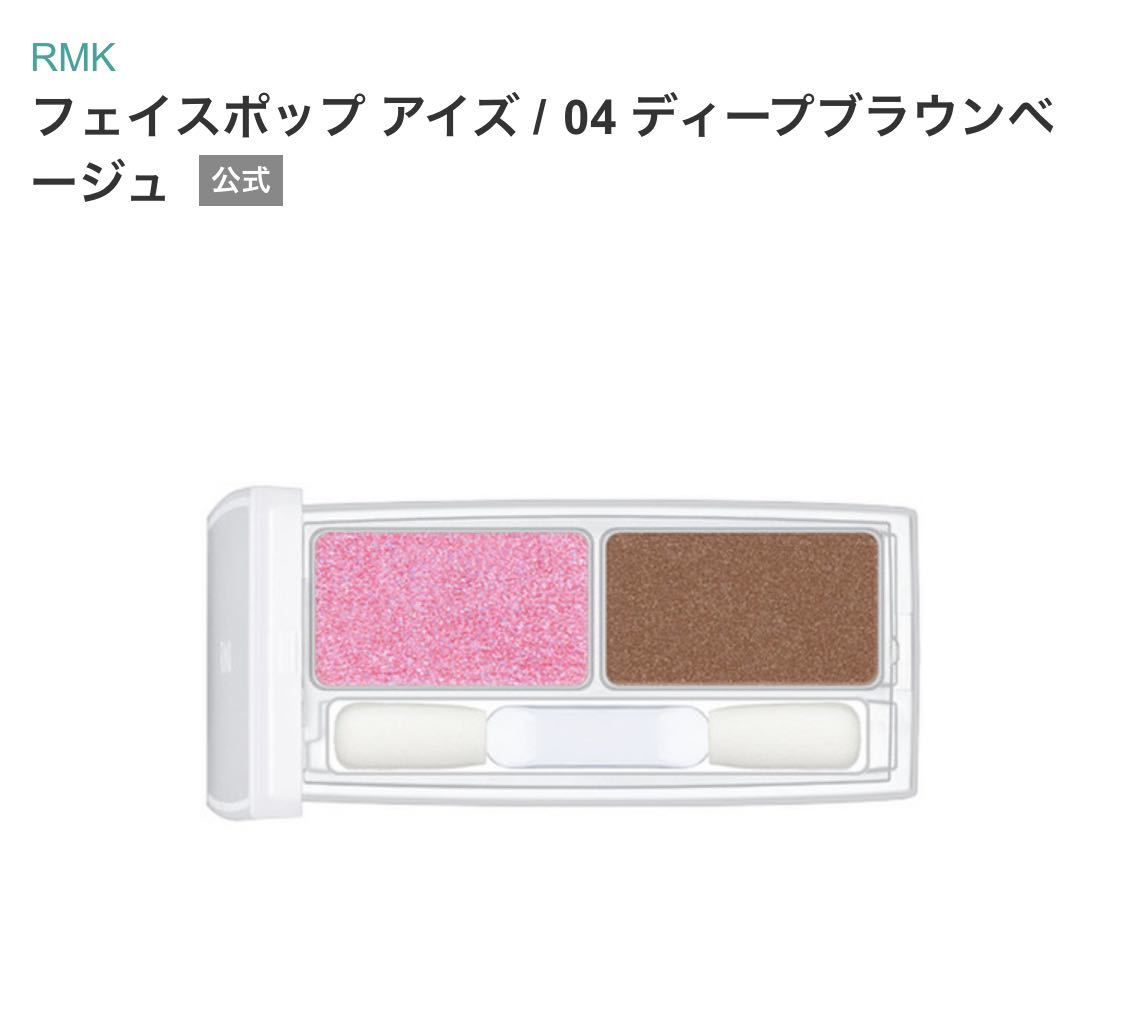Click the white compact lid

click(254, 653)
